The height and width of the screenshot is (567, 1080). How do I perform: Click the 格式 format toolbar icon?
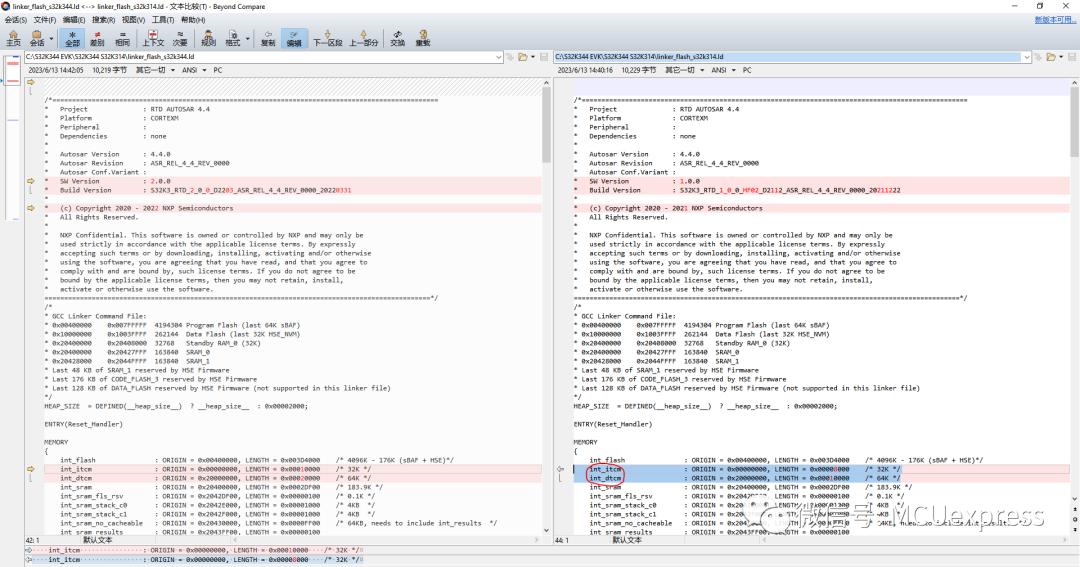(x=233, y=38)
